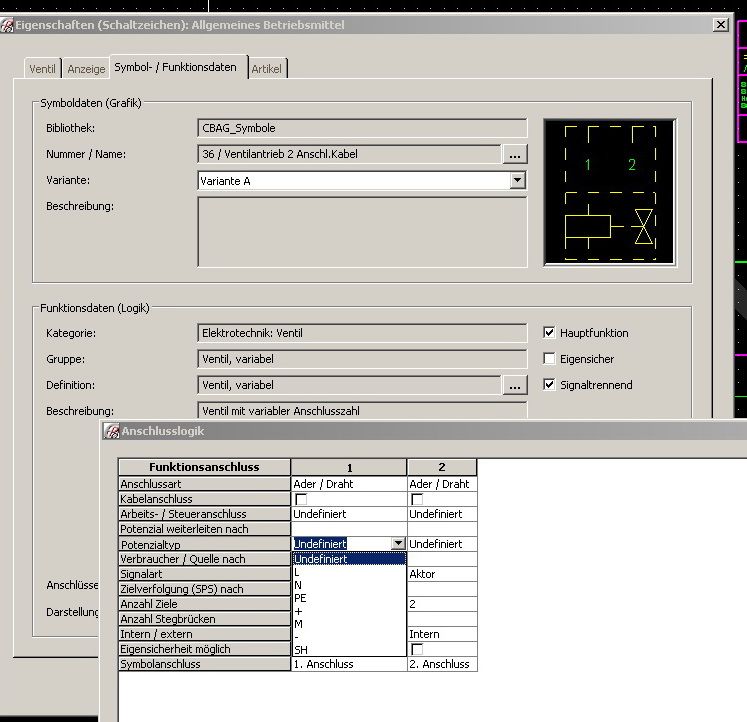Open symbol browser next to Nummer / Name
This screenshot has height=722, width=747.
pyautogui.click(x=515, y=154)
